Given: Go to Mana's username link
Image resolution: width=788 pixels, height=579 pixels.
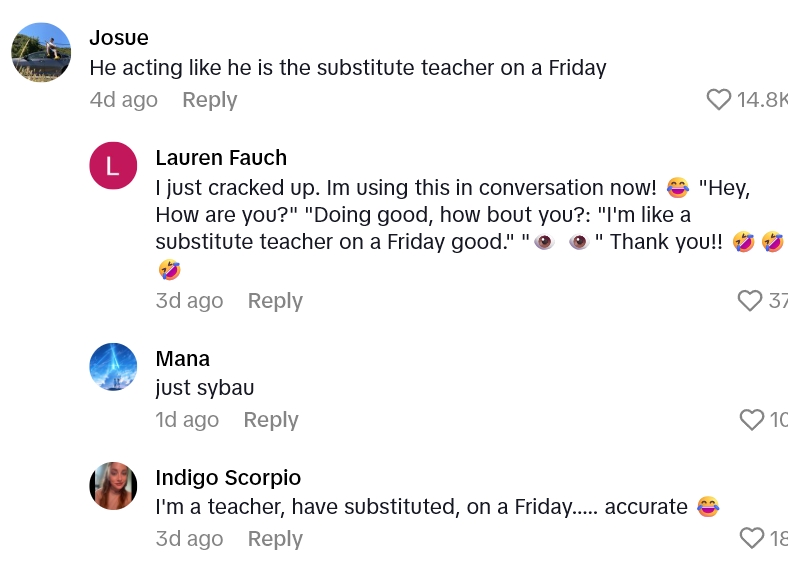Looking at the screenshot, I should click(x=182, y=359).
